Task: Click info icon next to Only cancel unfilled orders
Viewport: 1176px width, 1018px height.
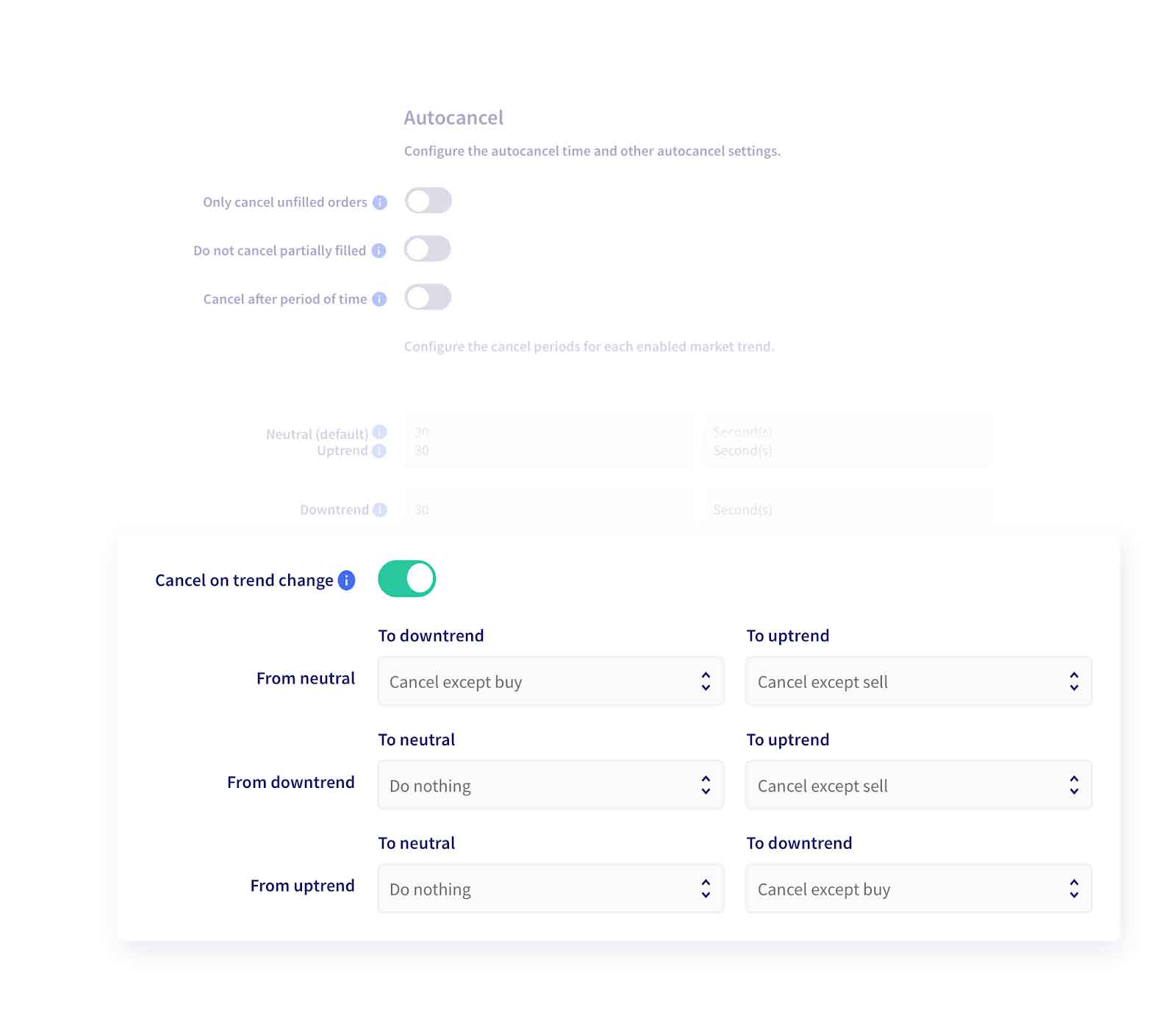Action: [379, 202]
